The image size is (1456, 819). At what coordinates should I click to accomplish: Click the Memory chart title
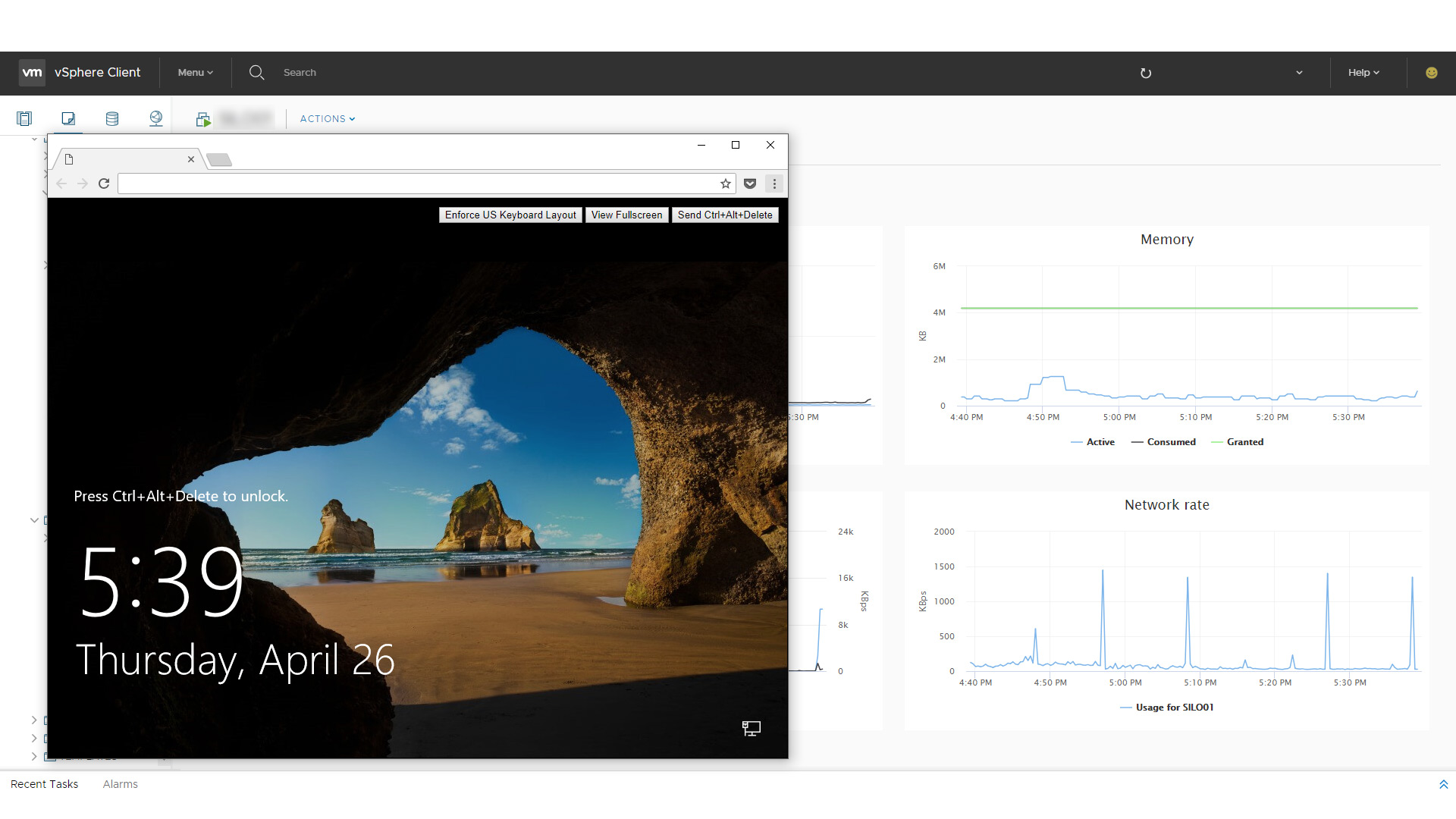[1167, 240]
